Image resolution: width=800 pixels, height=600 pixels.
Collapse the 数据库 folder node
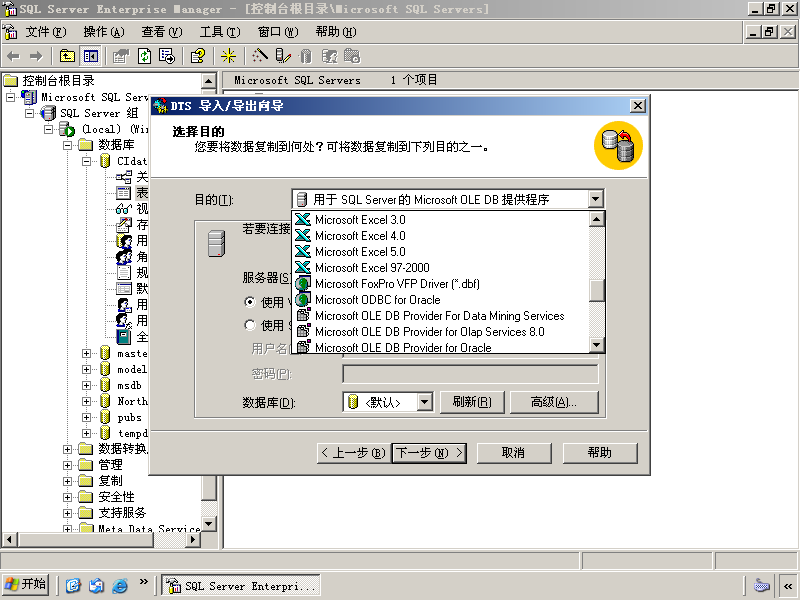point(67,145)
